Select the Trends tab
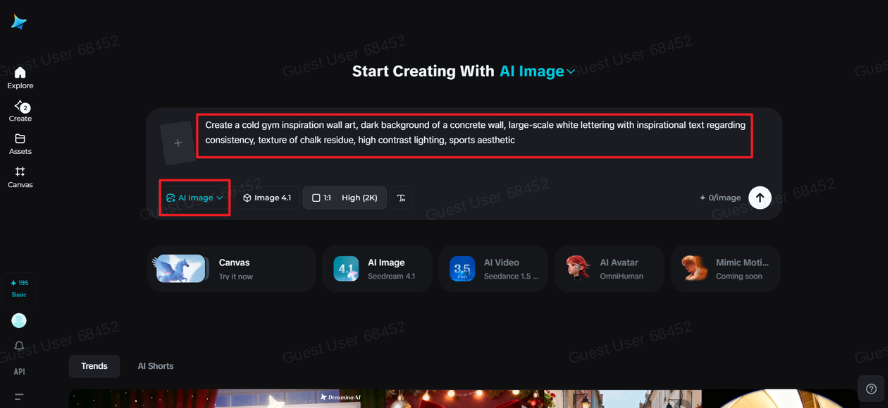Screen dimensions: 888x408 point(94,366)
